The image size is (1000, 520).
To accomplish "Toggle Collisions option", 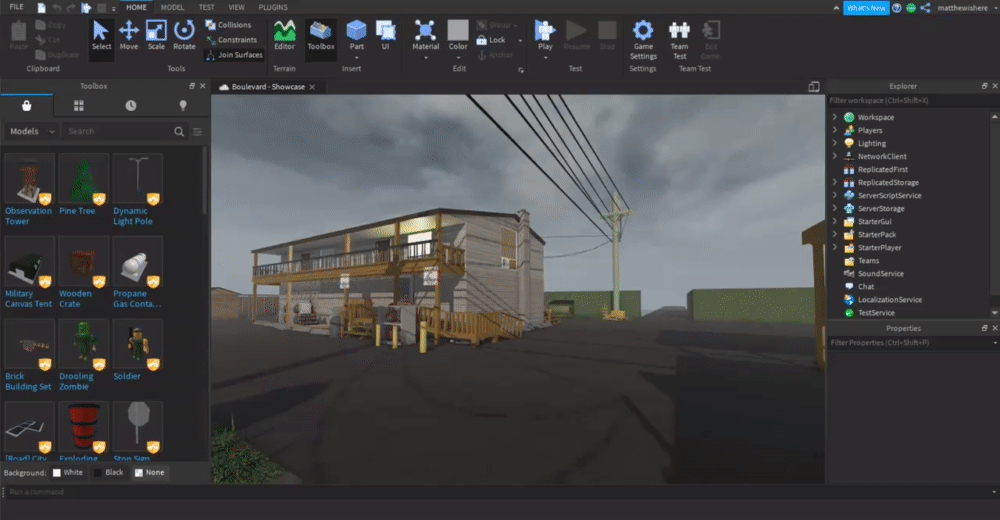I will click(x=228, y=25).
